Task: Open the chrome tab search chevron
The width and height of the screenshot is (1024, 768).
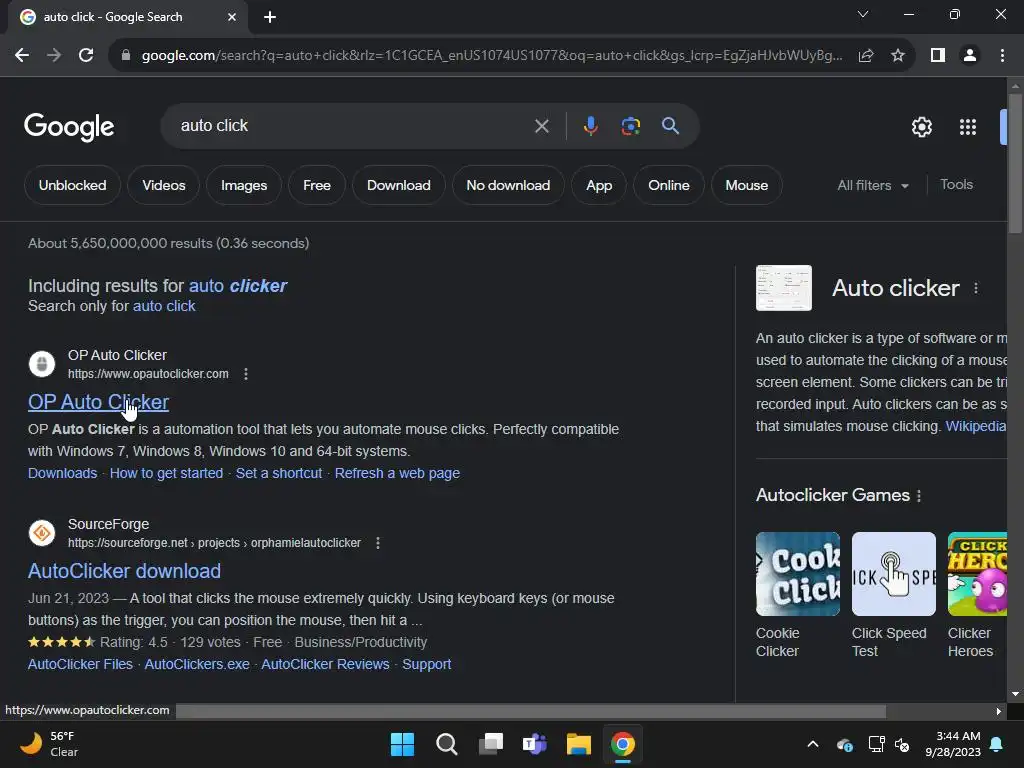Action: pyautogui.click(x=863, y=14)
